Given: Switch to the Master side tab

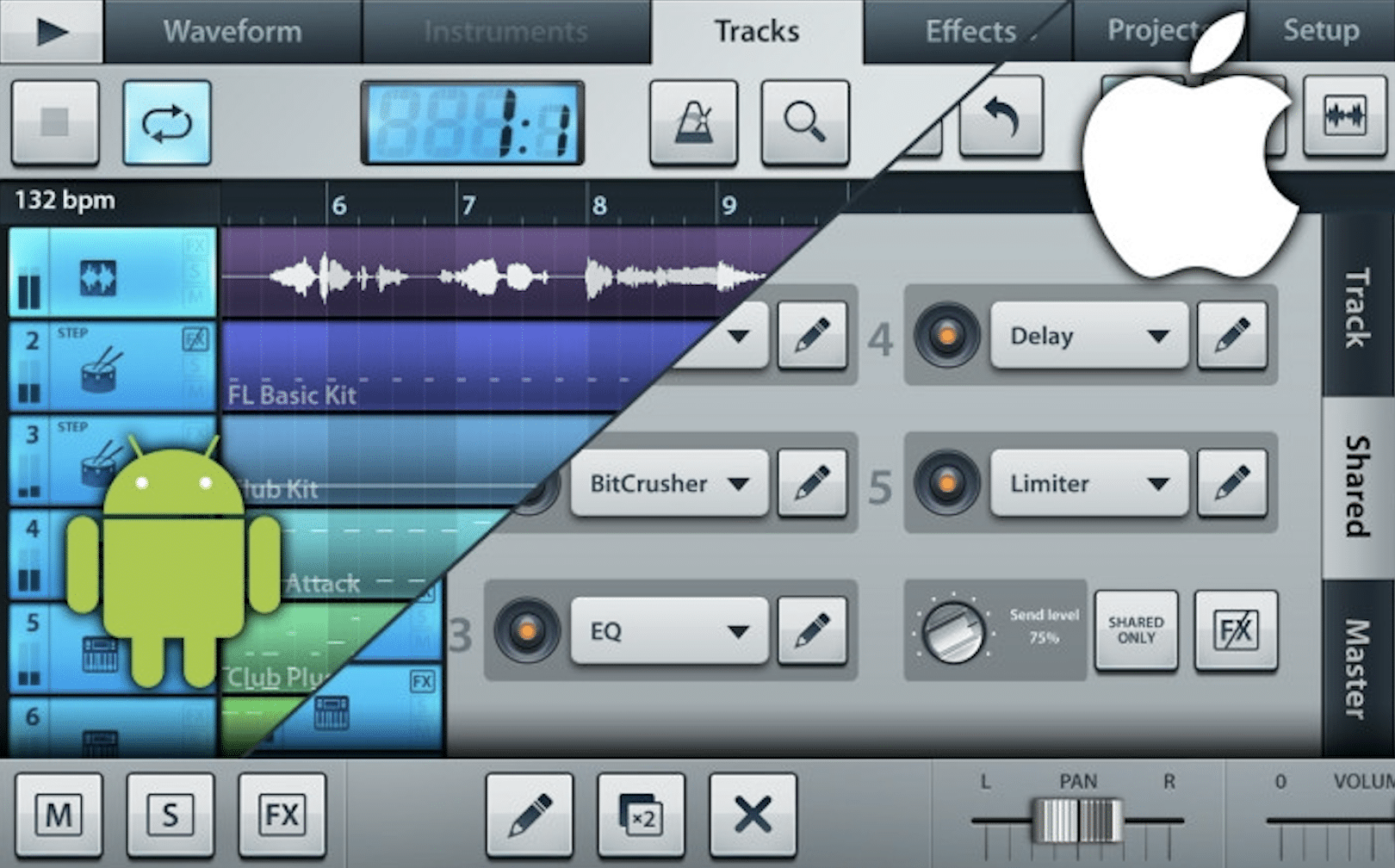Looking at the screenshot, I should (x=1358, y=669).
